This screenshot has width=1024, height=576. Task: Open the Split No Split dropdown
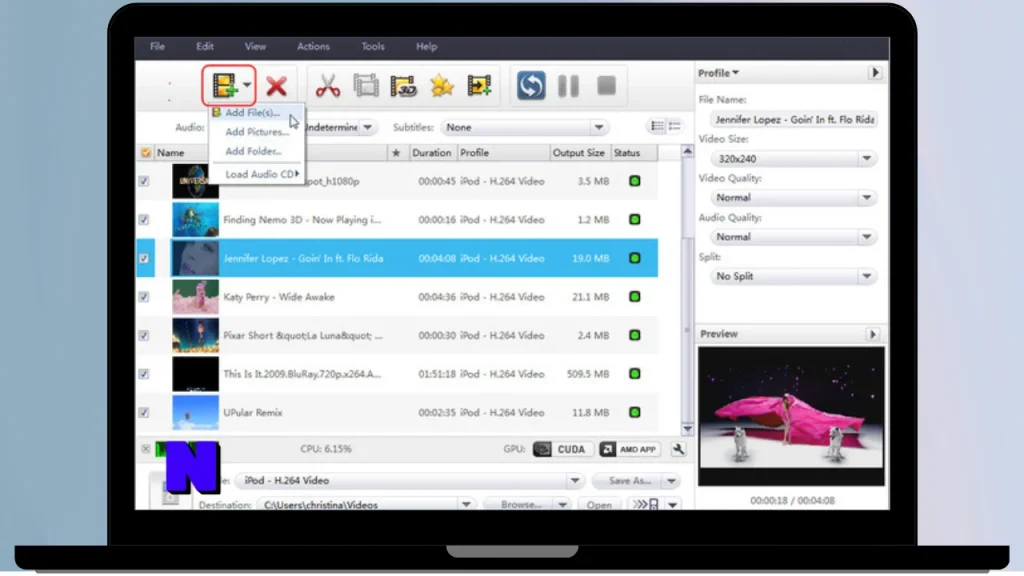coord(793,276)
